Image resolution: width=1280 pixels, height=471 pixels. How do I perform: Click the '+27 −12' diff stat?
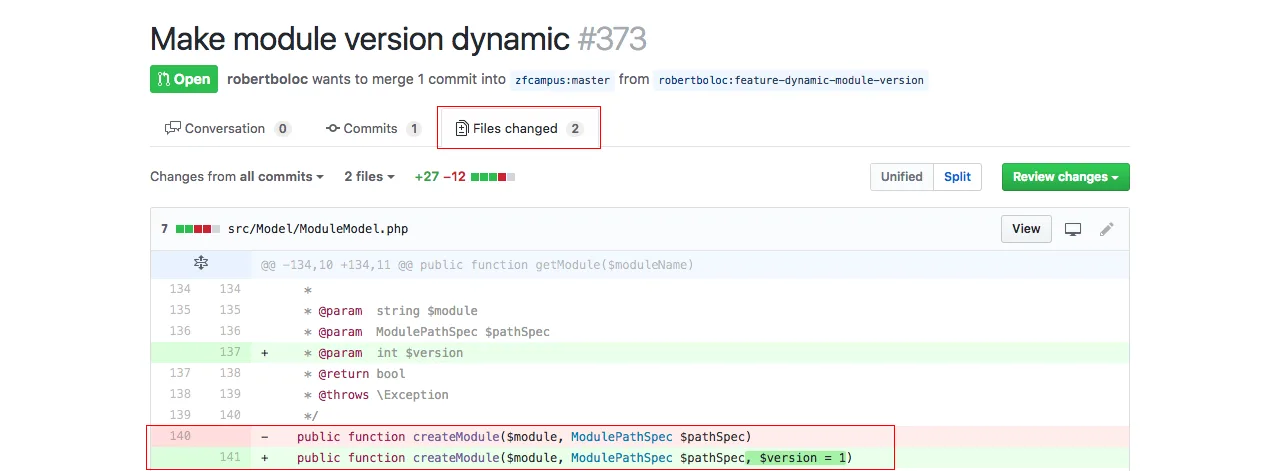click(440, 176)
